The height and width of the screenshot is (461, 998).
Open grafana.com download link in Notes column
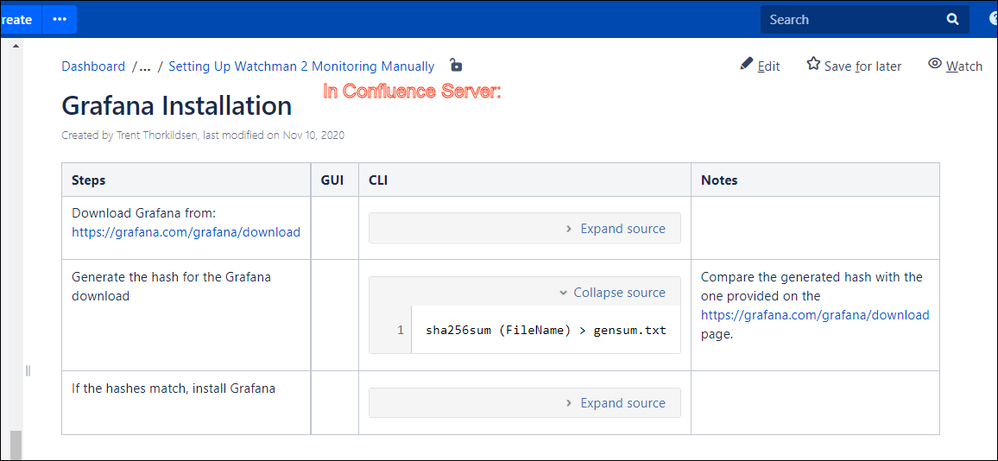click(815, 315)
